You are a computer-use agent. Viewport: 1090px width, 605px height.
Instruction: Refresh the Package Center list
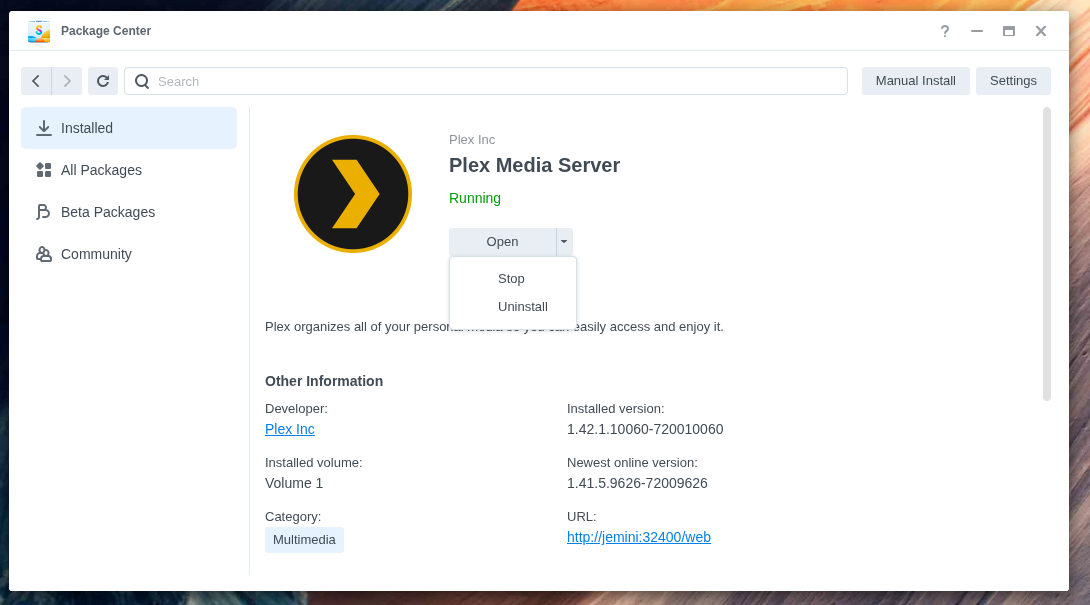tap(103, 81)
